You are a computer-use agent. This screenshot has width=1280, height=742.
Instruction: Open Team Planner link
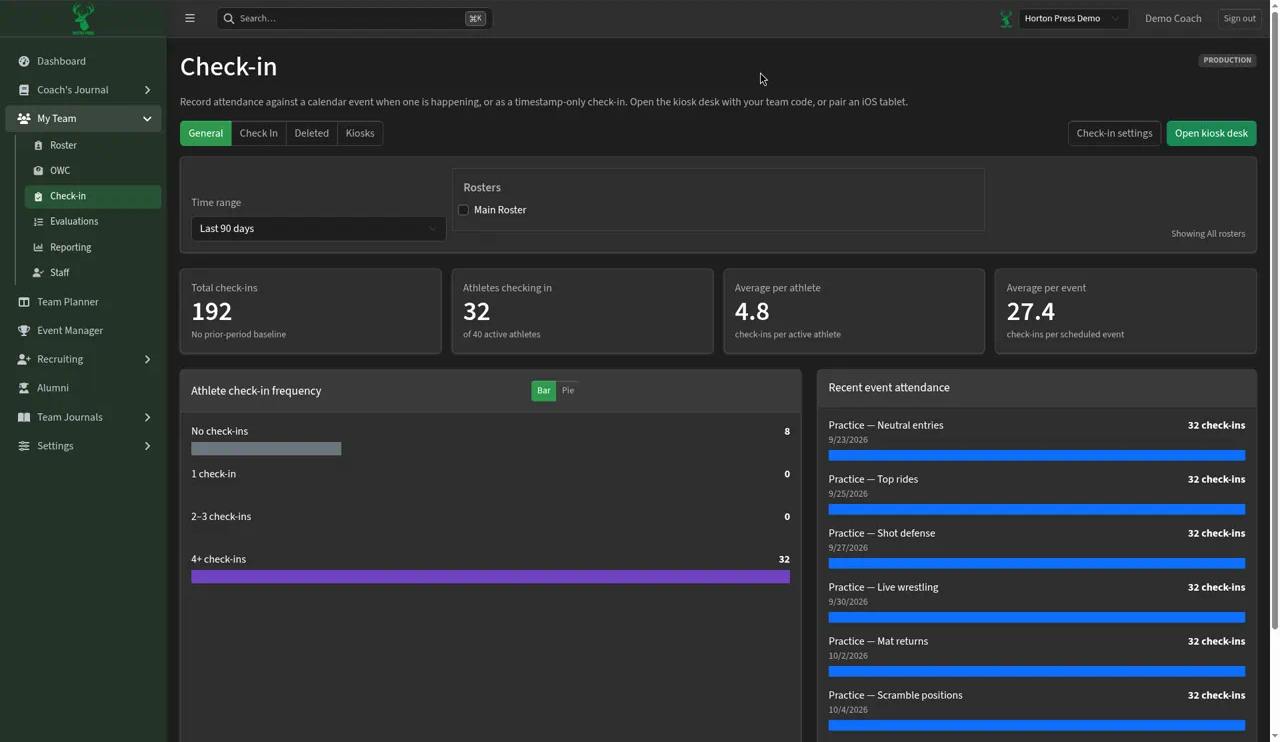tap(83, 302)
